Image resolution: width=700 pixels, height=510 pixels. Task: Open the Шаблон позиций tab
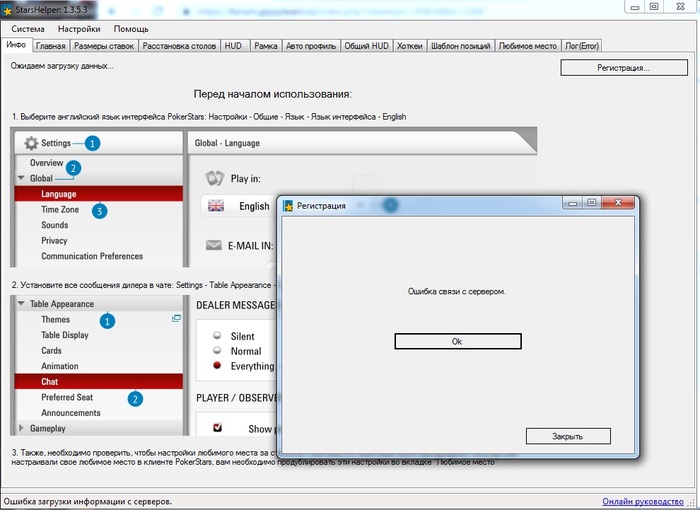(x=460, y=46)
